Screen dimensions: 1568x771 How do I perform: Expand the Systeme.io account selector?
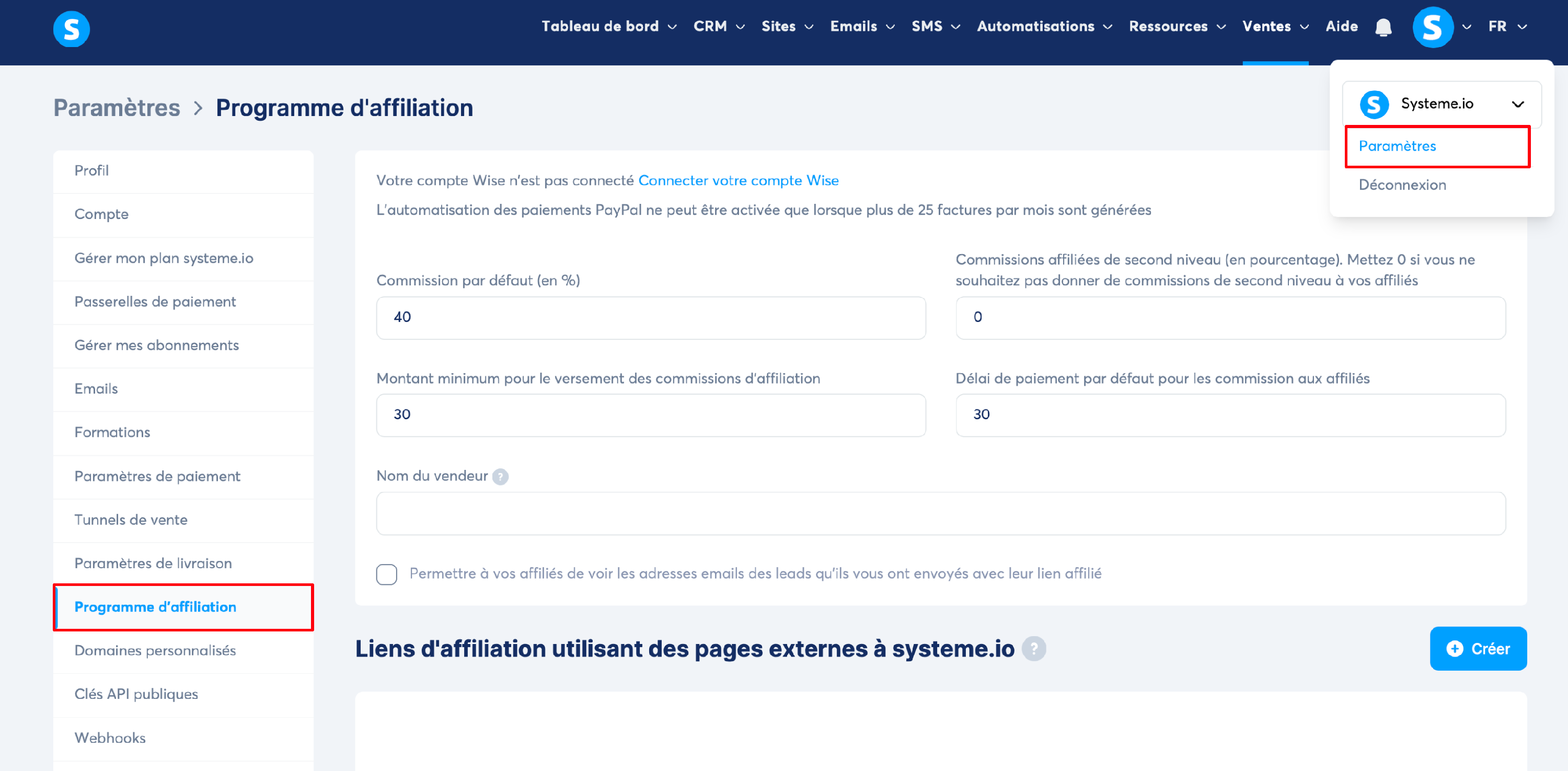1517,104
